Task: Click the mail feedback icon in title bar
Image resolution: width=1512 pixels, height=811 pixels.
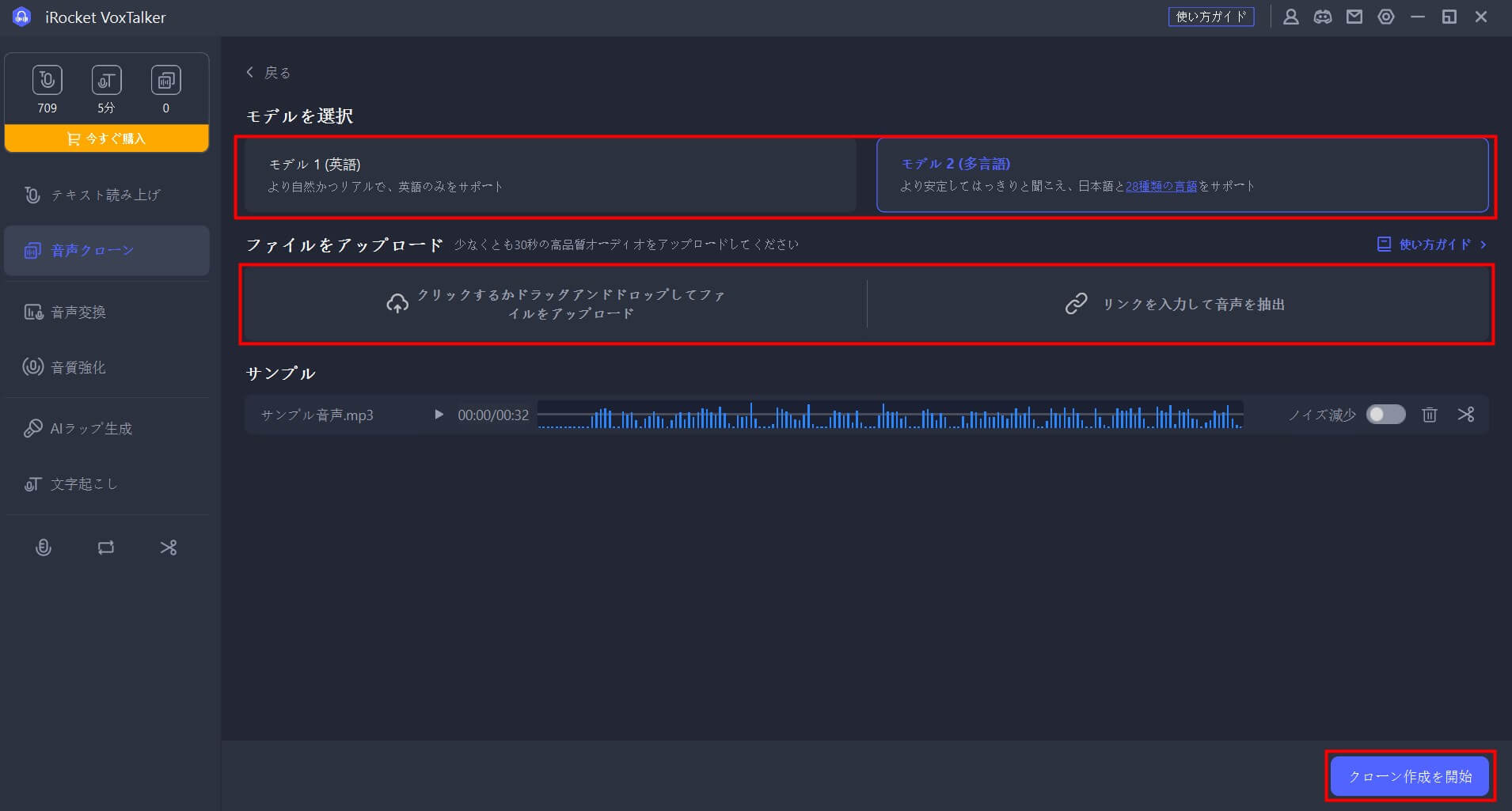Action: pos(1354,17)
